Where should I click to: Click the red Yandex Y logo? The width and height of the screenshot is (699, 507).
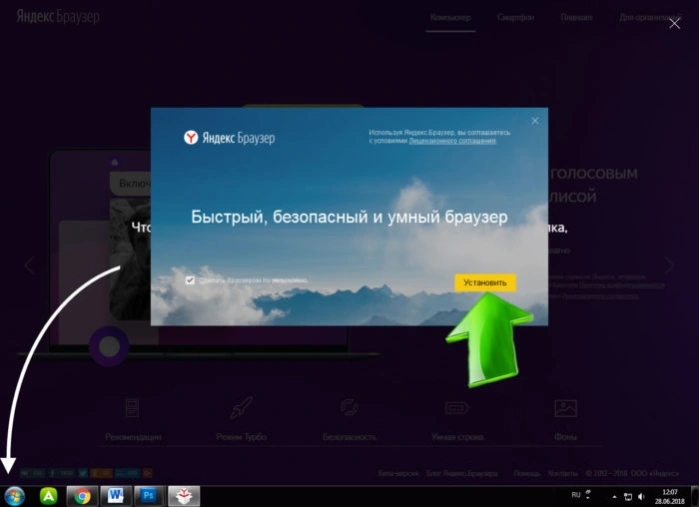(191, 137)
